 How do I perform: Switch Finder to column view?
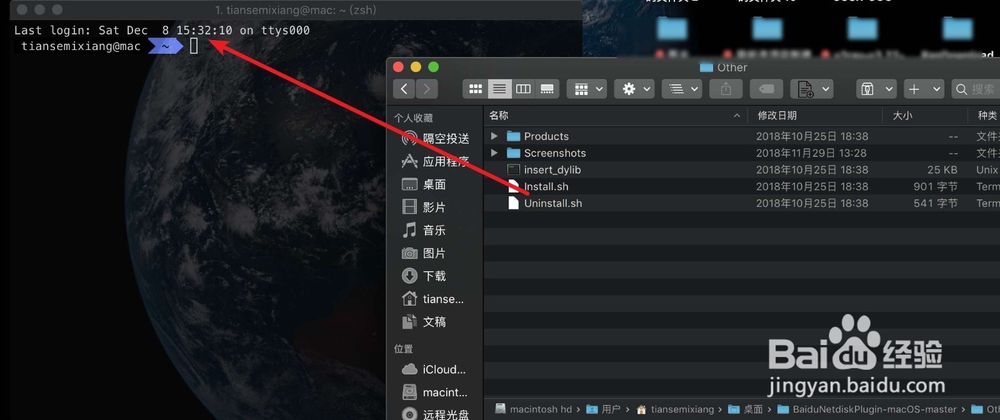pos(523,89)
